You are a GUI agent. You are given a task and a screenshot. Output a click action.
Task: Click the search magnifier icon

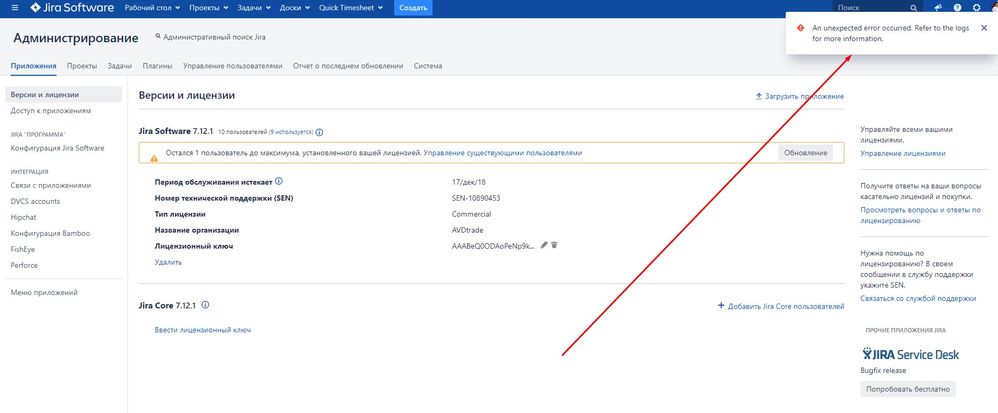[x=914, y=8]
